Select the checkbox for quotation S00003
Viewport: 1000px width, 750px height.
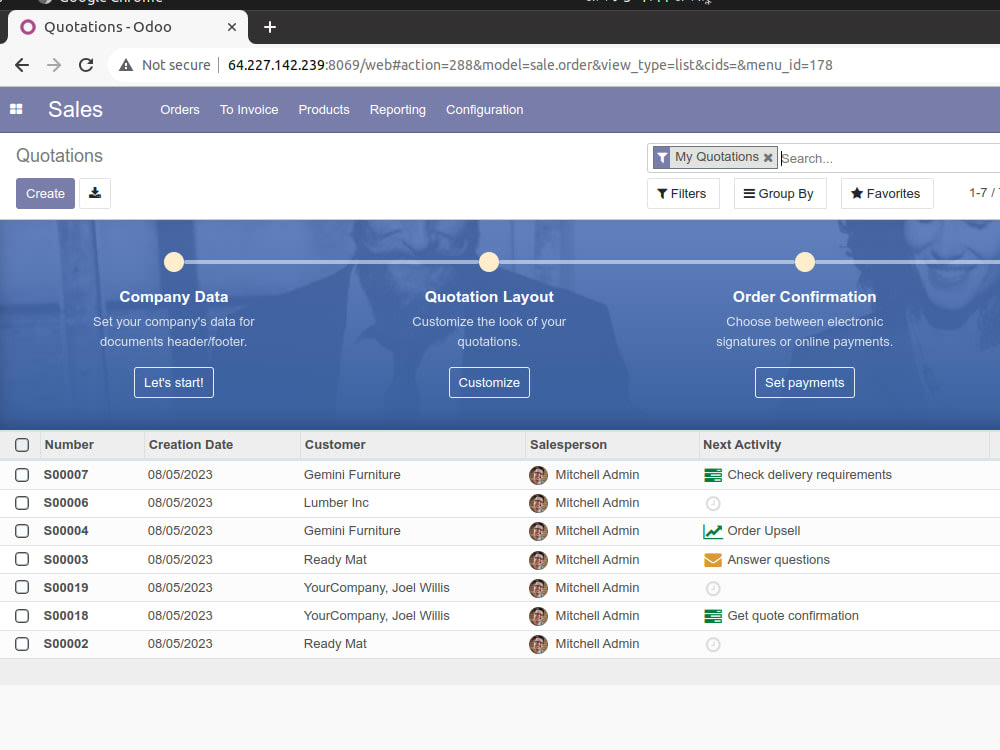(21, 559)
